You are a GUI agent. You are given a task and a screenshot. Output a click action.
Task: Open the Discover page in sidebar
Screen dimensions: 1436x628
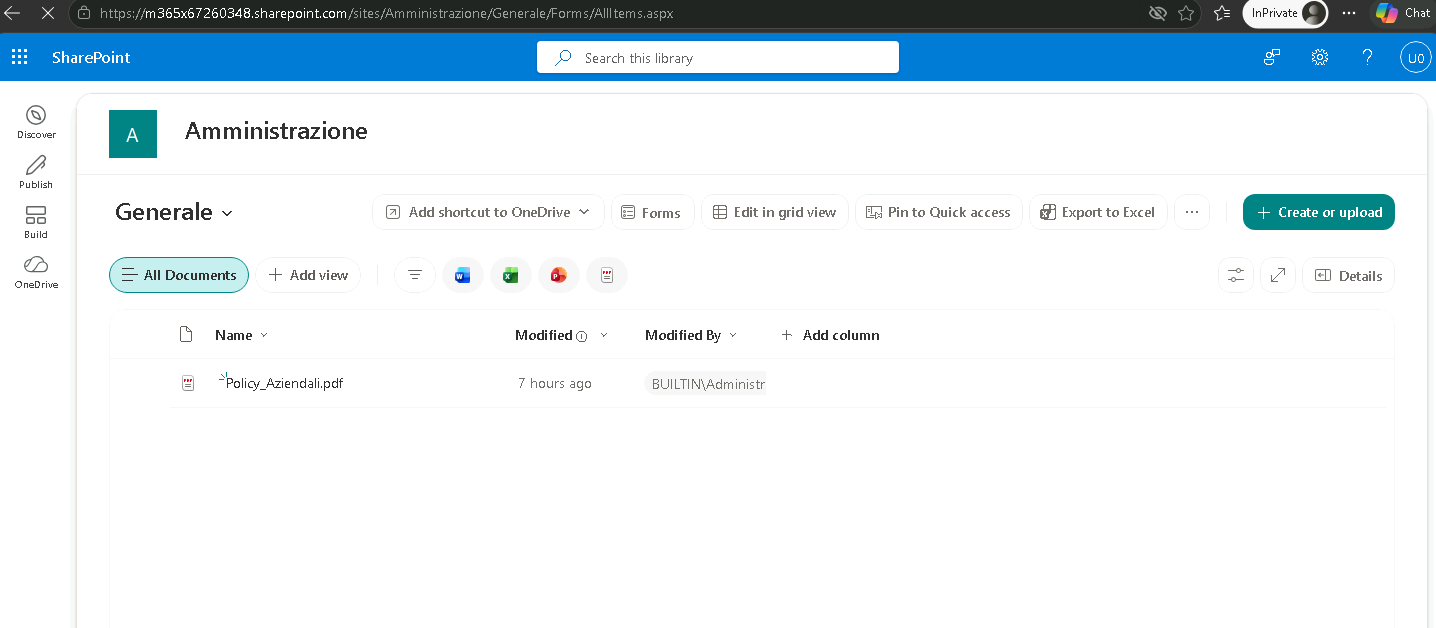[36, 122]
